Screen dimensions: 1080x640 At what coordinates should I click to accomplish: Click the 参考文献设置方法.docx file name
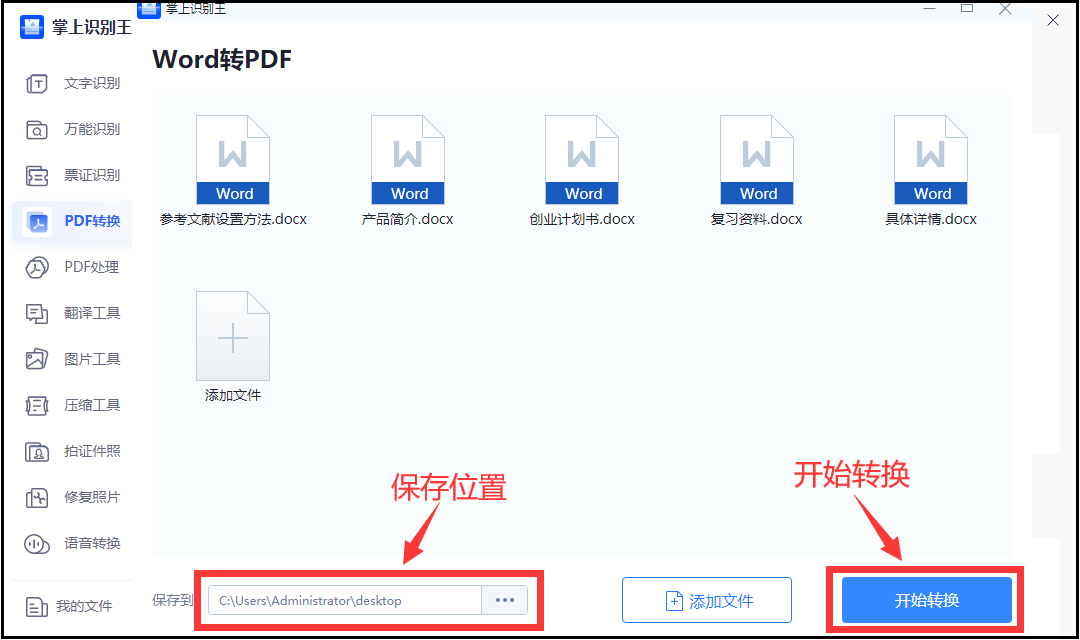pyautogui.click(x=233, y=219)
